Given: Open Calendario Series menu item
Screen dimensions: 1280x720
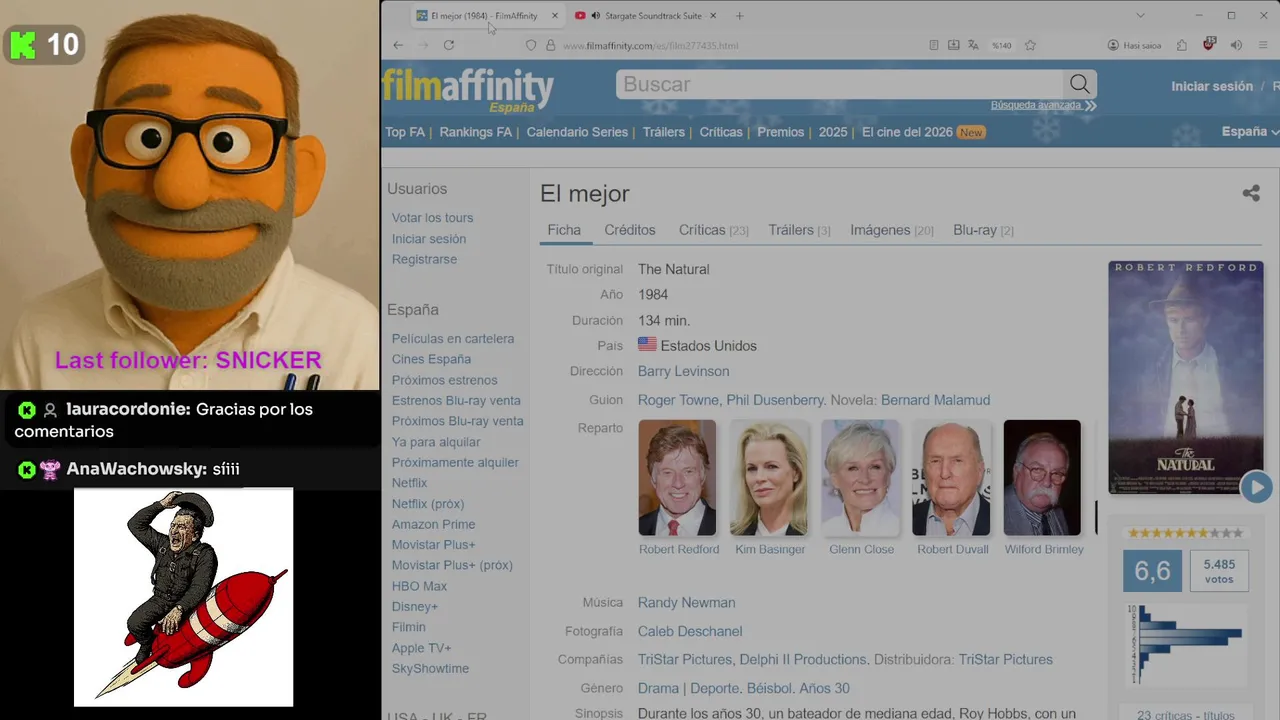Looking at the screenshot, I should [577, 132].
